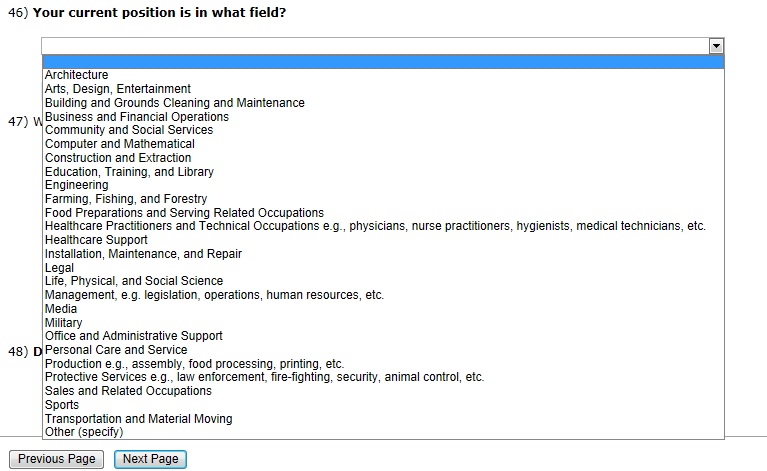Select Healthcare Support option
767x471 pixels.
pos(96,240)
